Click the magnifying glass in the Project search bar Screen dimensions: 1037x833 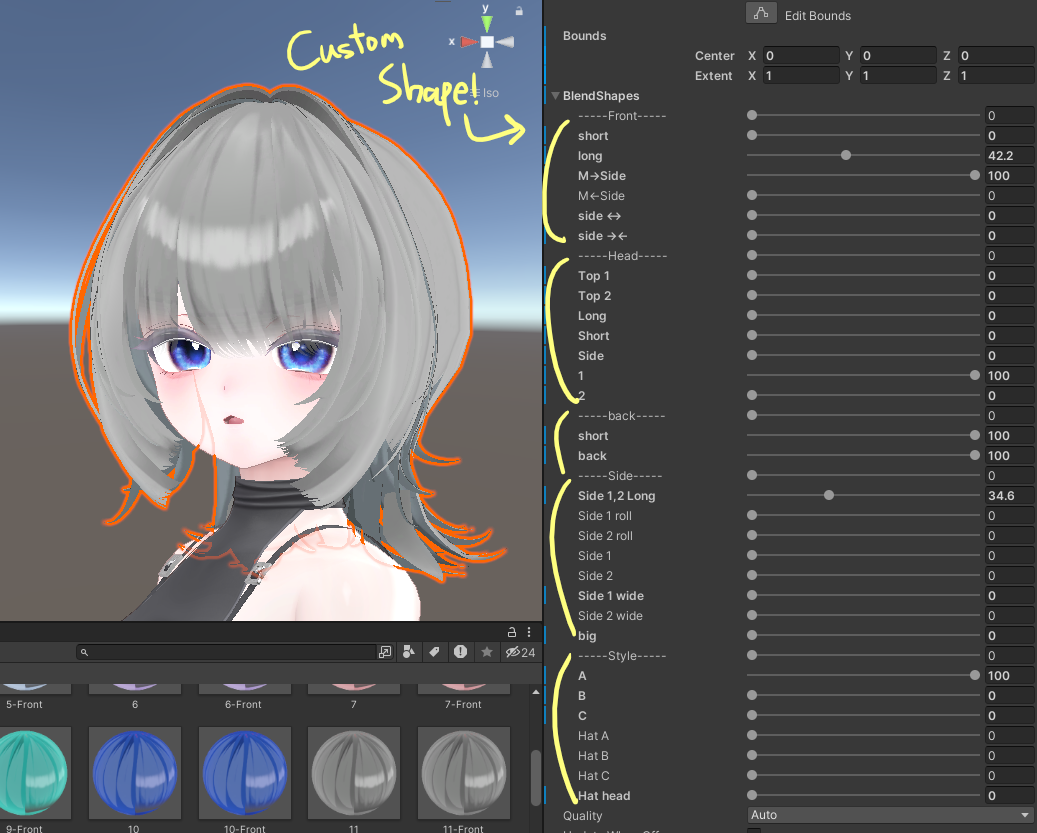[x=84, y=652]
